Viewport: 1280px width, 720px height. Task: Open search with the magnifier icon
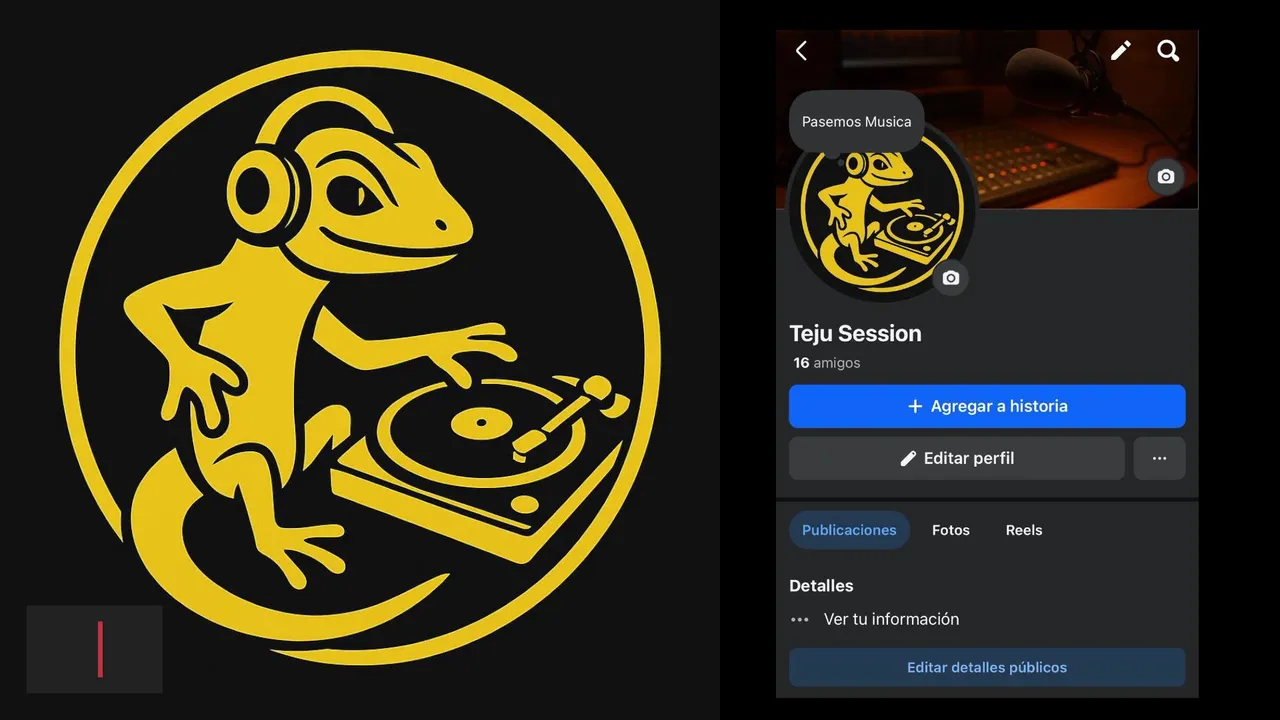[x=1168, y=51]
